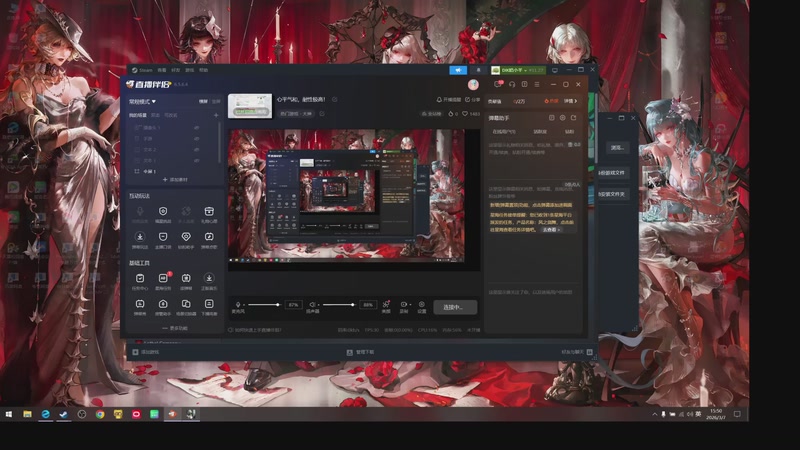The height and width of the screenshot is (450, 800).
Task: Open the Steam notifications bell
Action: [x=478, y=70]
